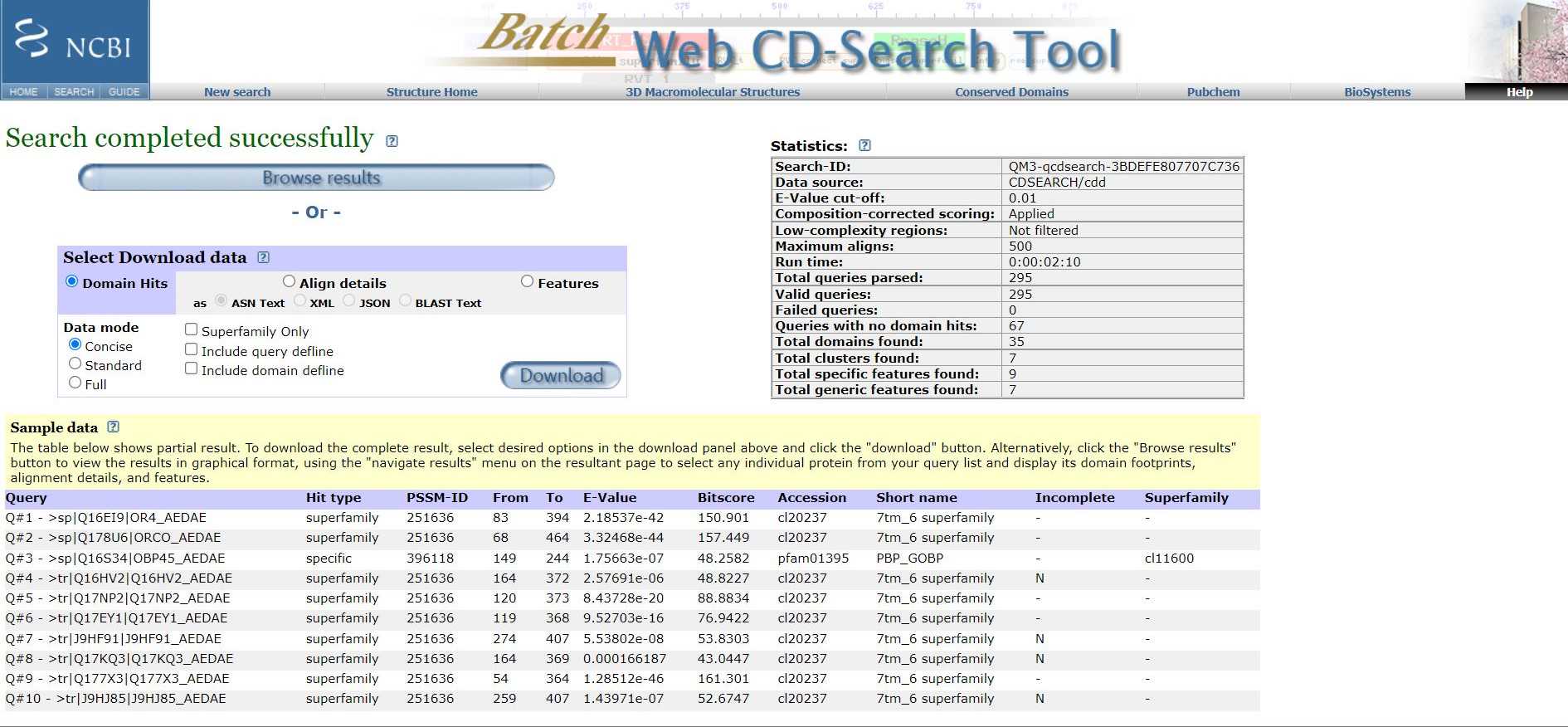Select Full data mode

point(75,383)
